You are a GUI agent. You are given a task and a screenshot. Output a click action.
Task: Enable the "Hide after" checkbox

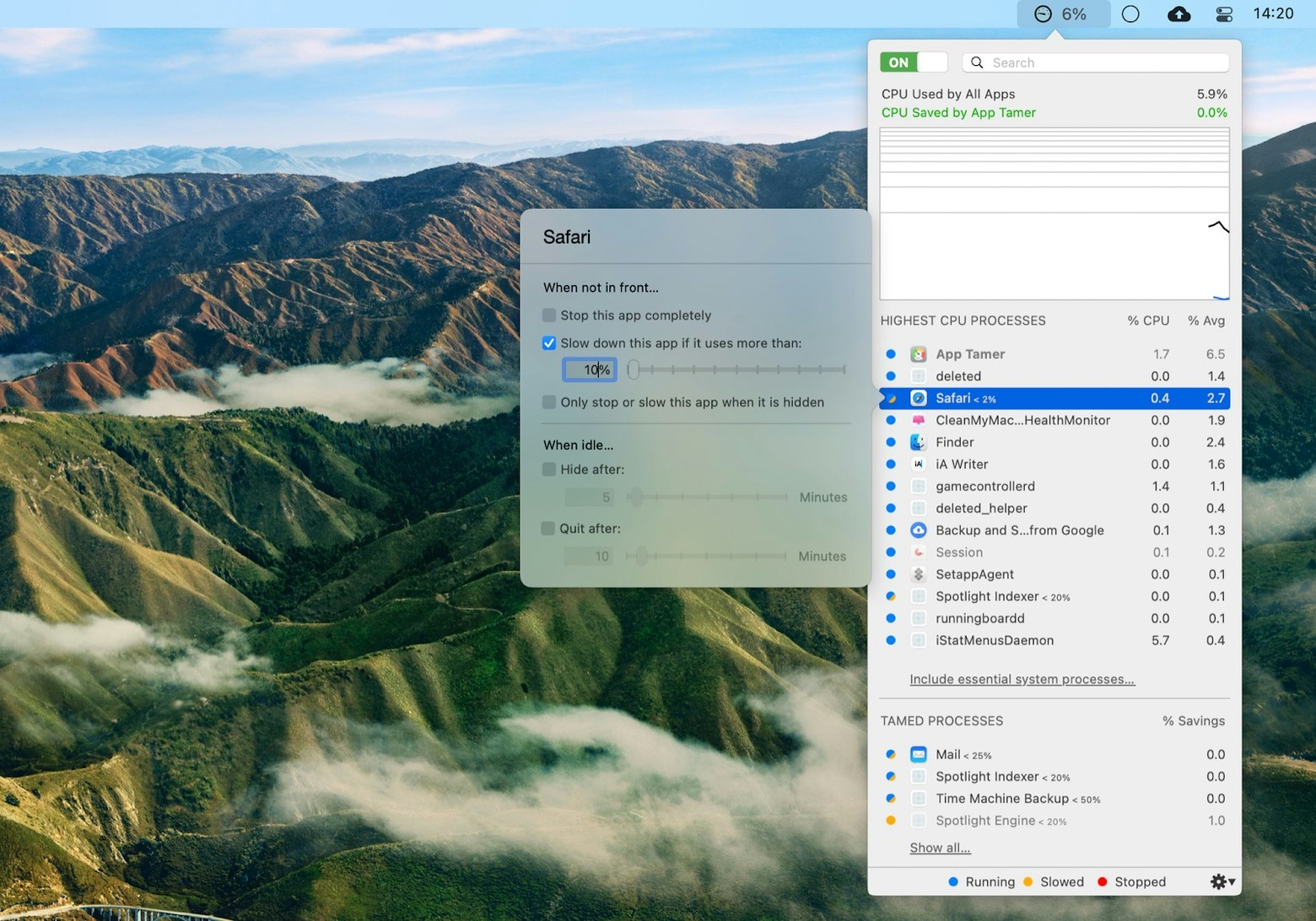coord(549,470)
